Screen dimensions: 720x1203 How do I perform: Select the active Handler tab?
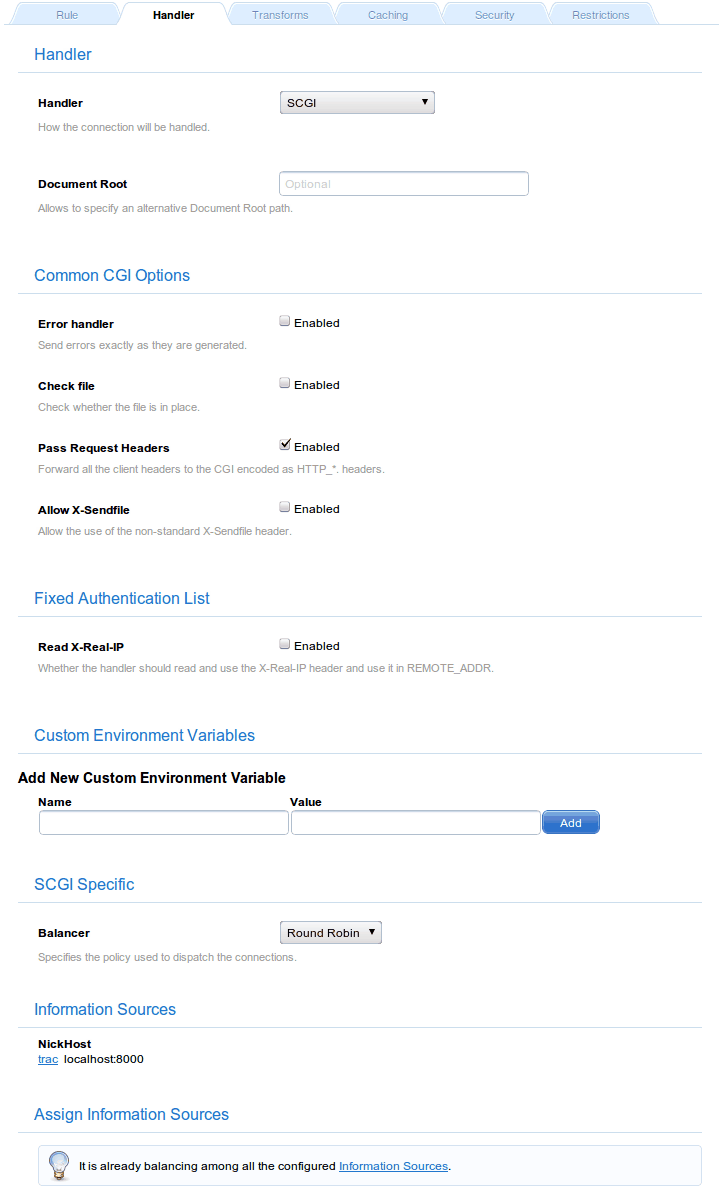[x=173, y=15]
